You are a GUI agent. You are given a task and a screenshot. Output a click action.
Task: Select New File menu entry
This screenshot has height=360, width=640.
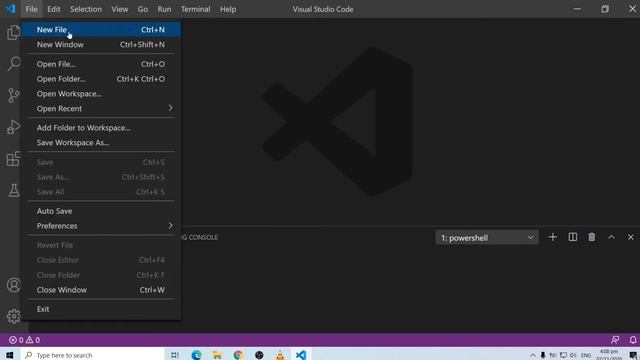[101, 29]
